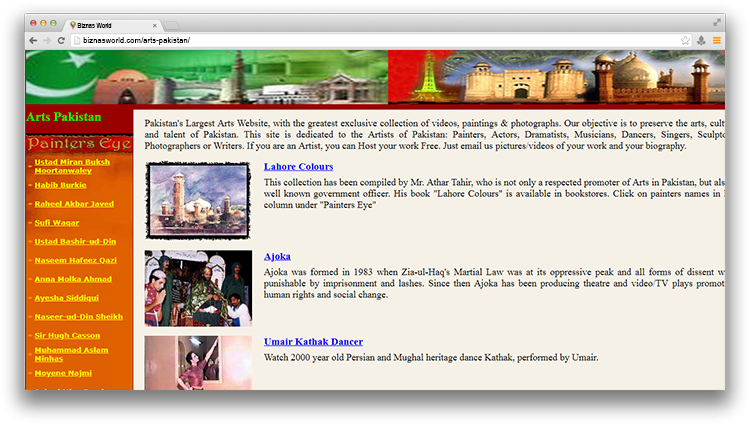Click the Biznas World tab favicon
The image size is (750, 425).
[74, 23]
